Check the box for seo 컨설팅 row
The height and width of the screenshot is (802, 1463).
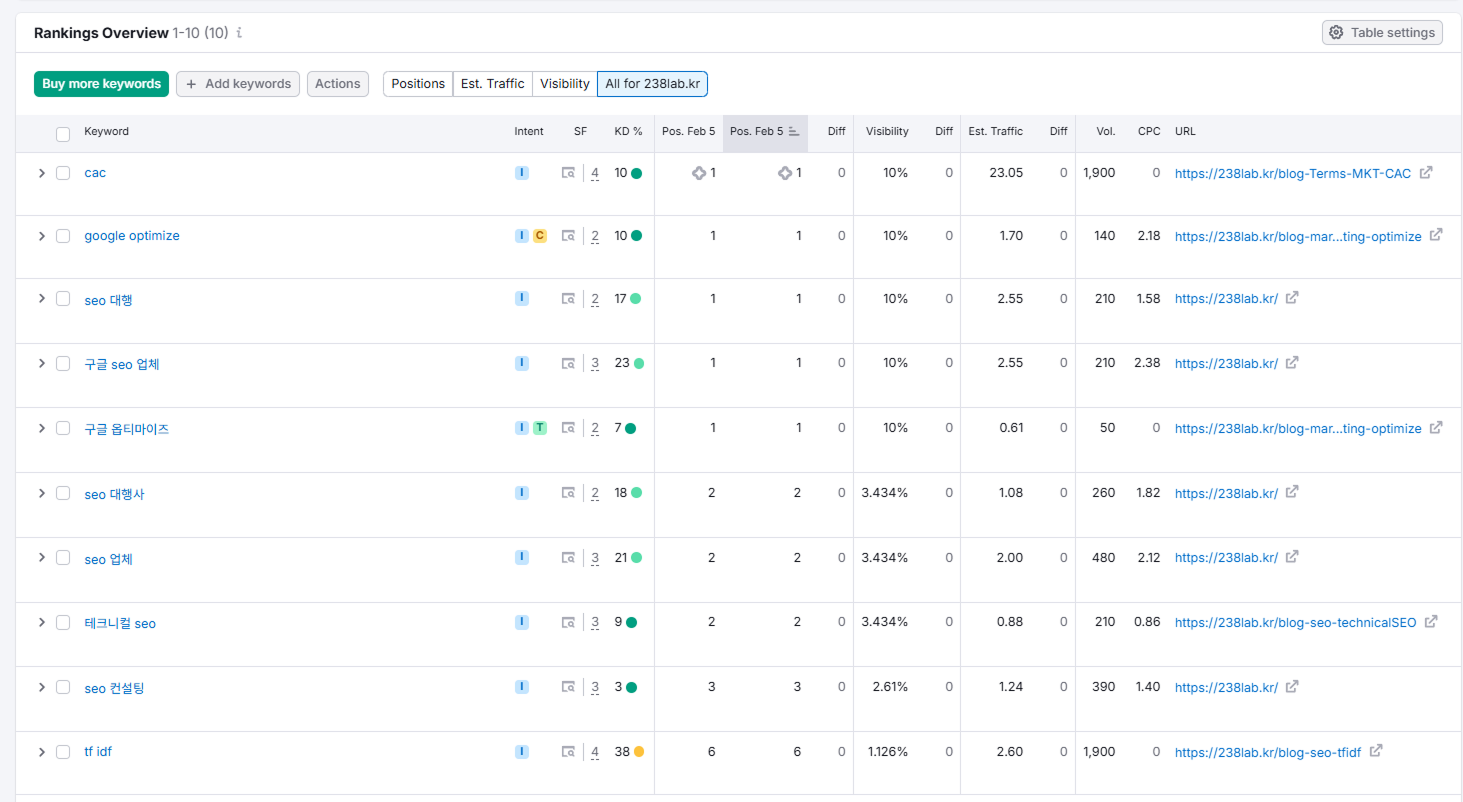(x=63, y=687)
